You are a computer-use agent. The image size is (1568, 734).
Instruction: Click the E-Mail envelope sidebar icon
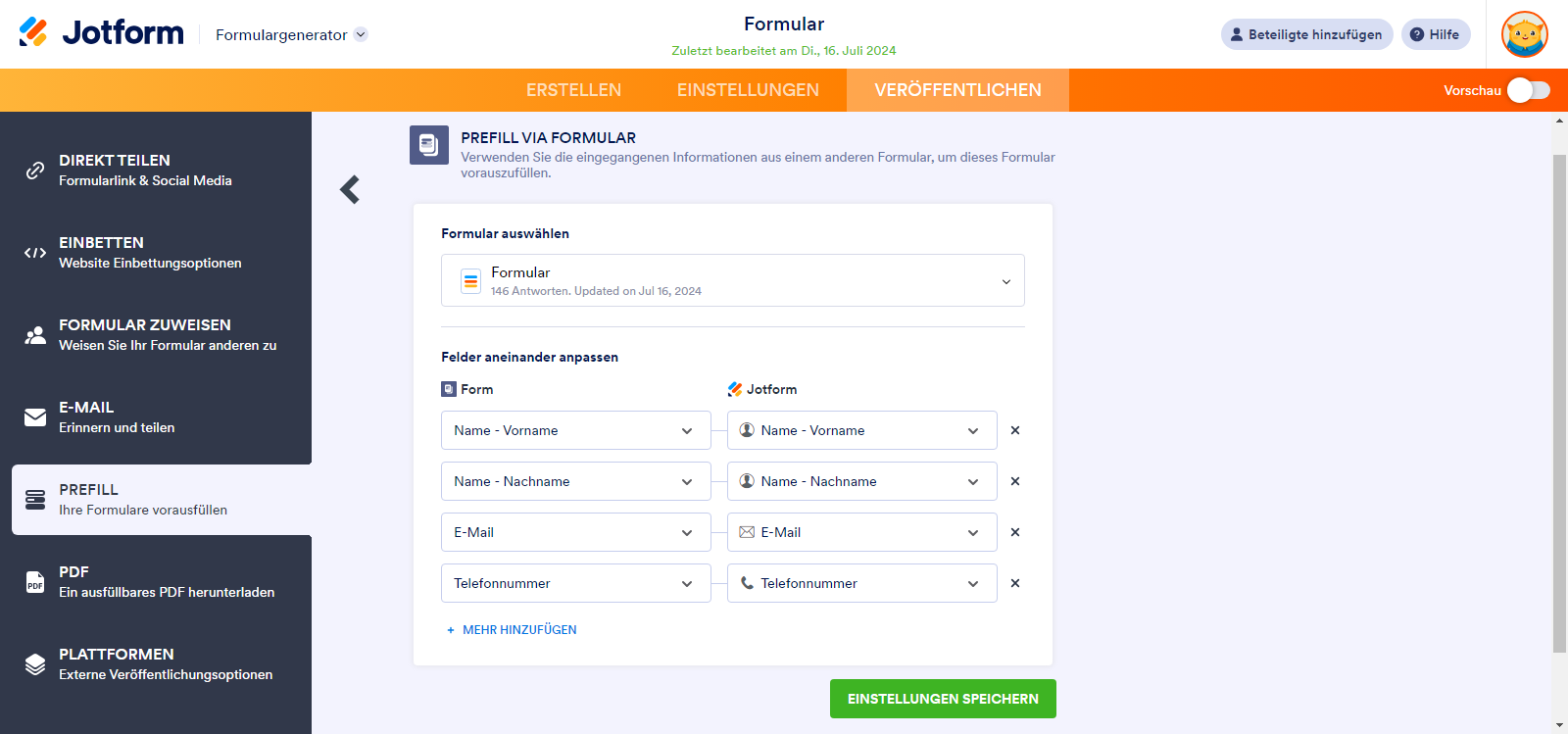[x=35, y=417]
